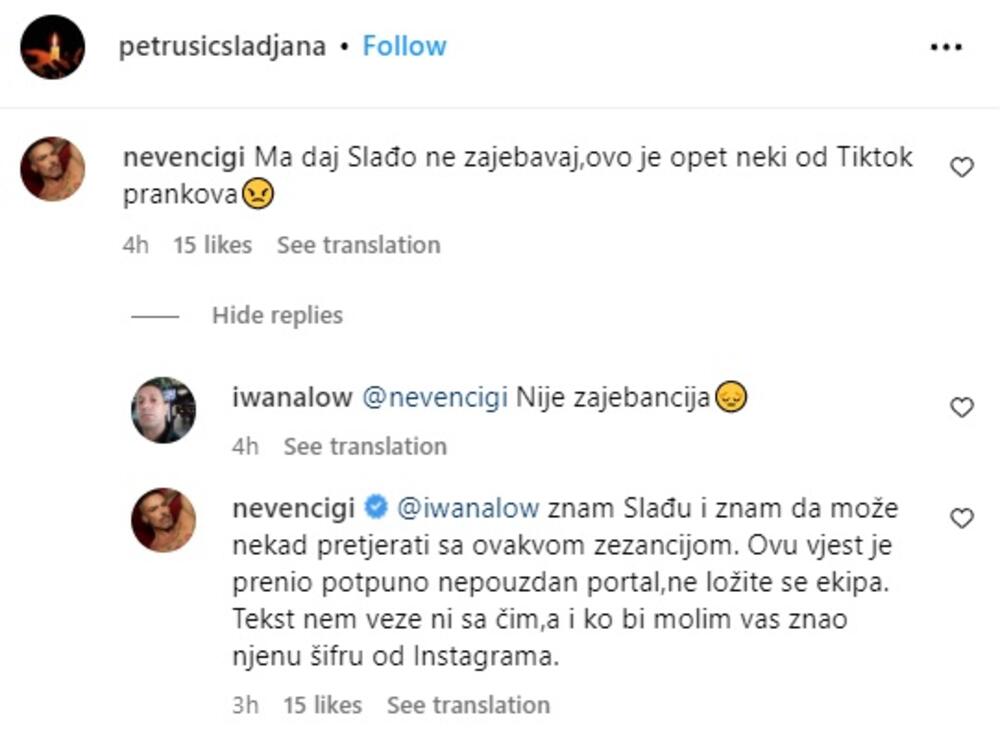Open petrusicsladjana's profile picture
1000x730 pixels.
point(52,47)
